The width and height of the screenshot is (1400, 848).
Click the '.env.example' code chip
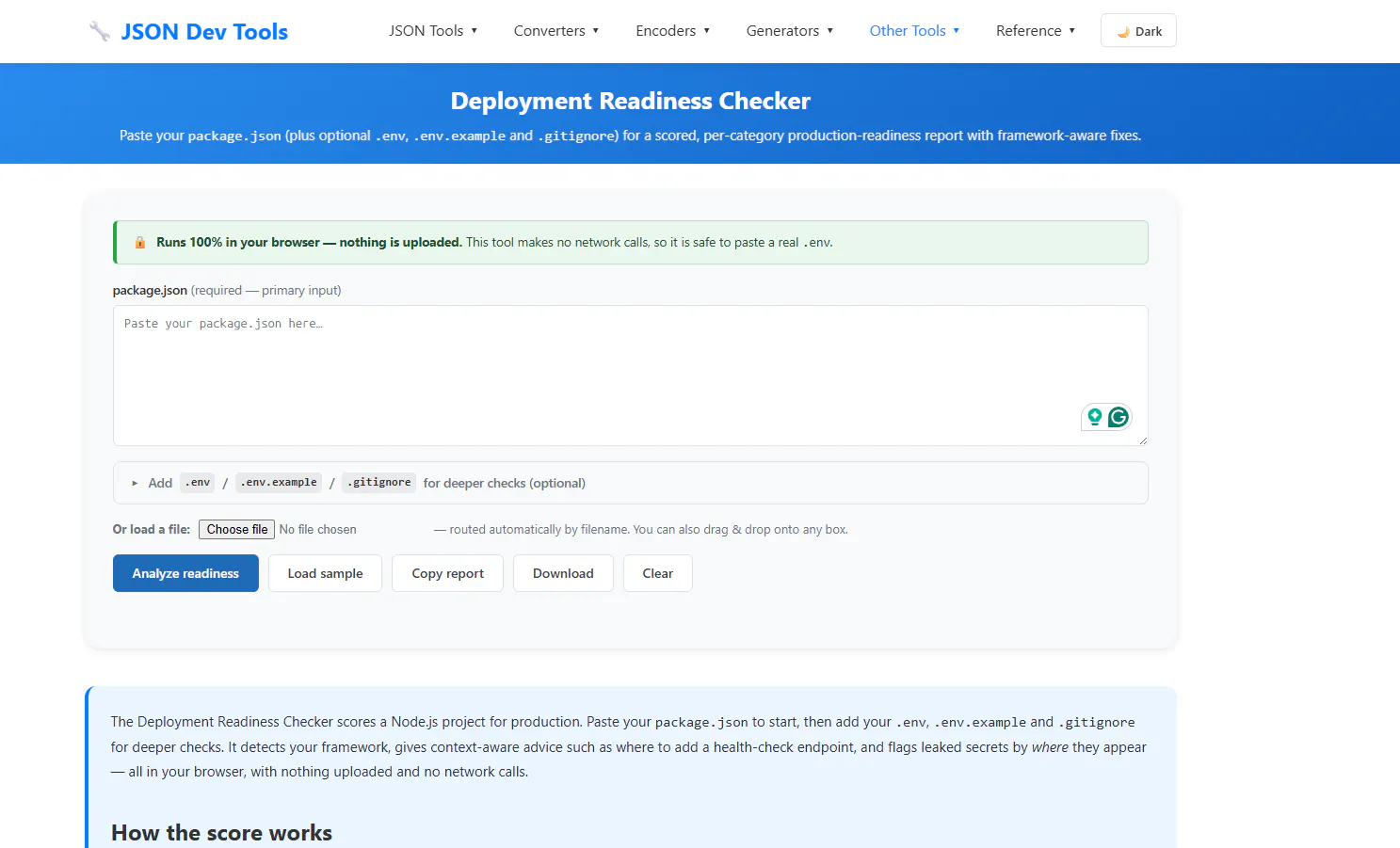tap(279, 483)
